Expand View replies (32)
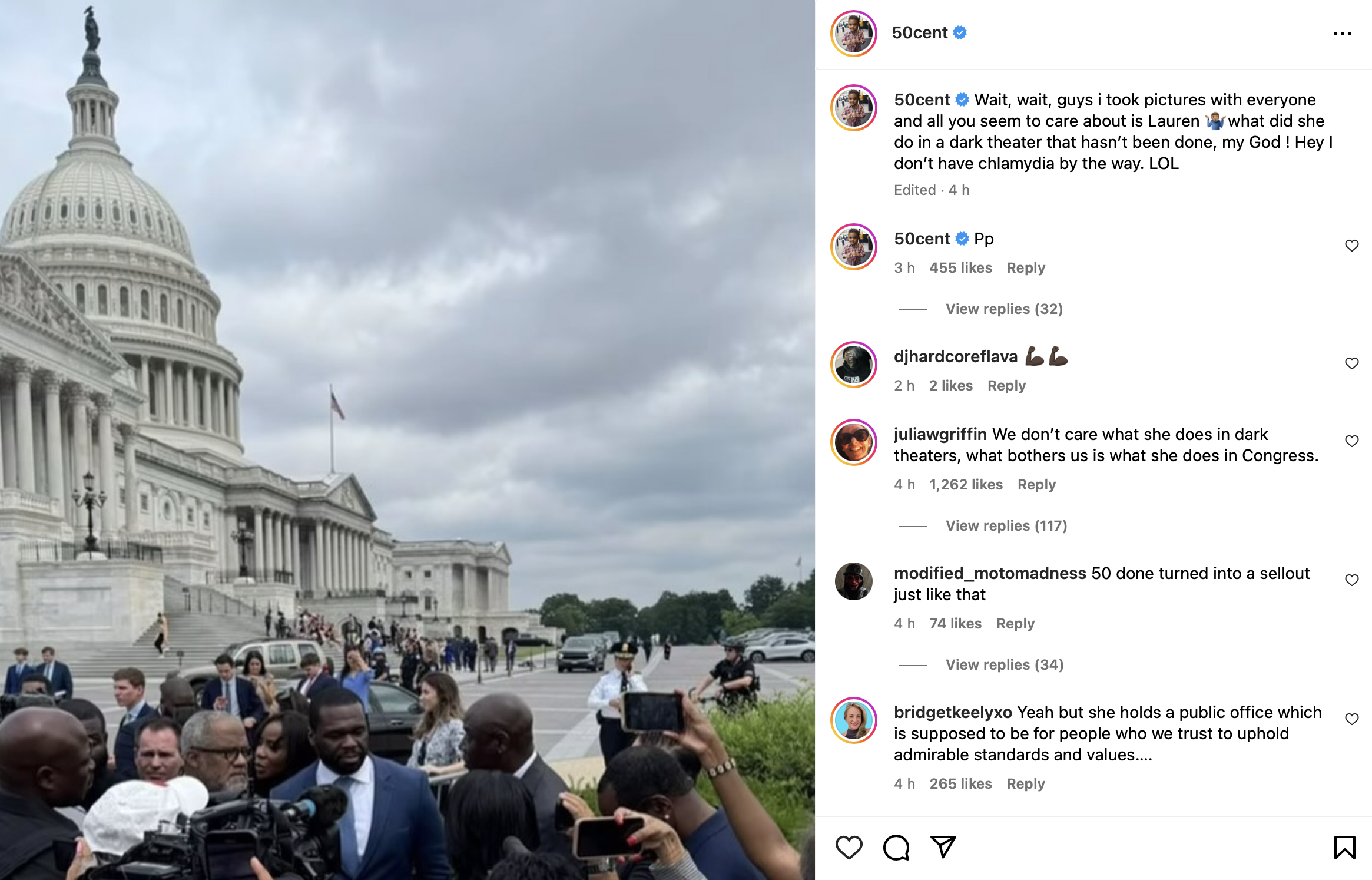Screen dimensions: 1372x880 pyautogui.click(x=1004, y=309)
